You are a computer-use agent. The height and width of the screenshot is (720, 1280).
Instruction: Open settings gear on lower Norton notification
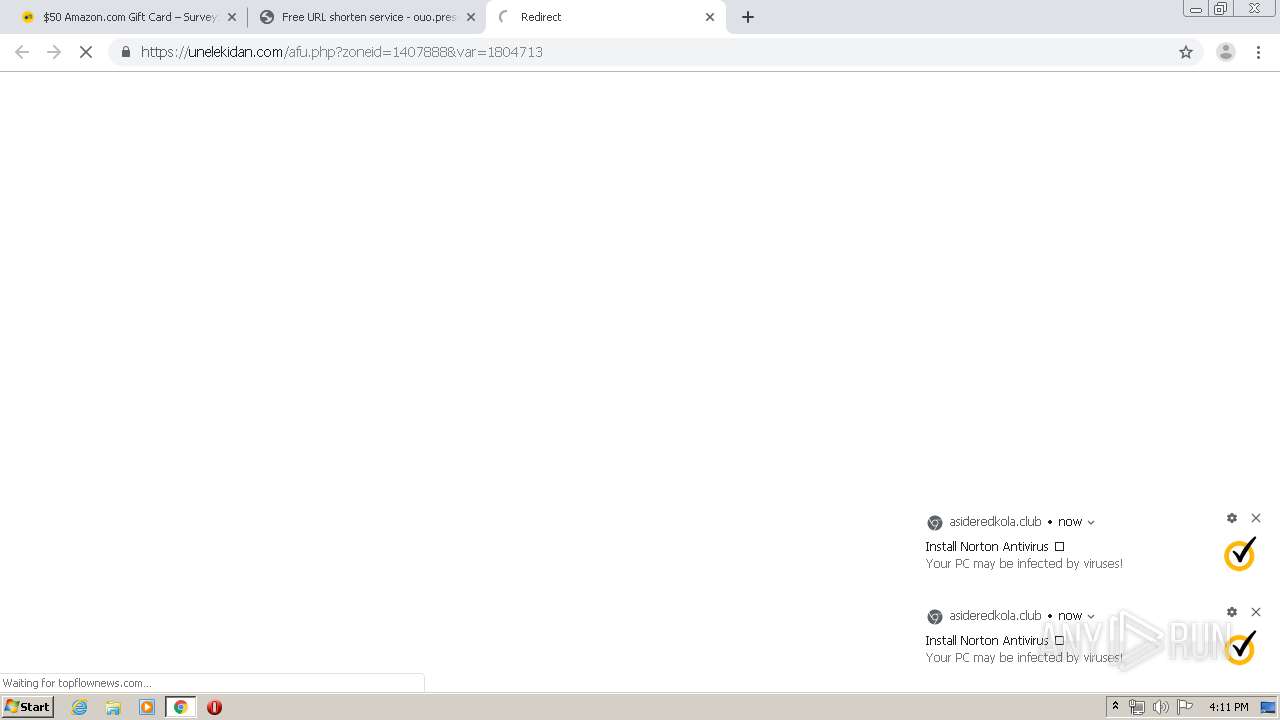tap(1232, 612)
